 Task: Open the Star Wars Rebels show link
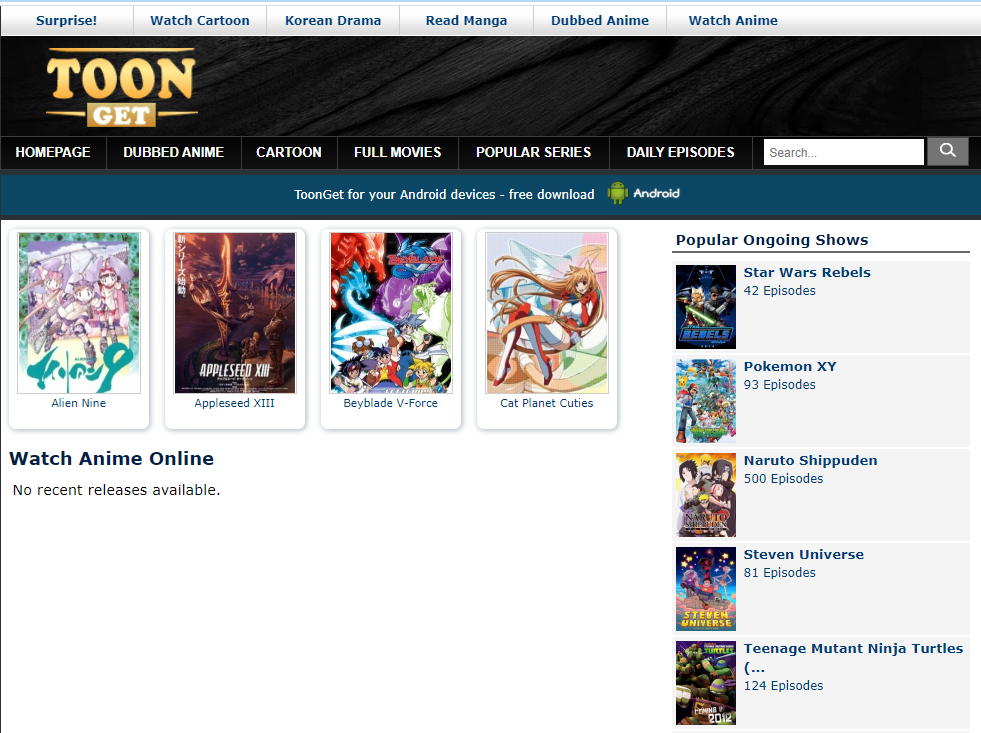tap(807, 272)
